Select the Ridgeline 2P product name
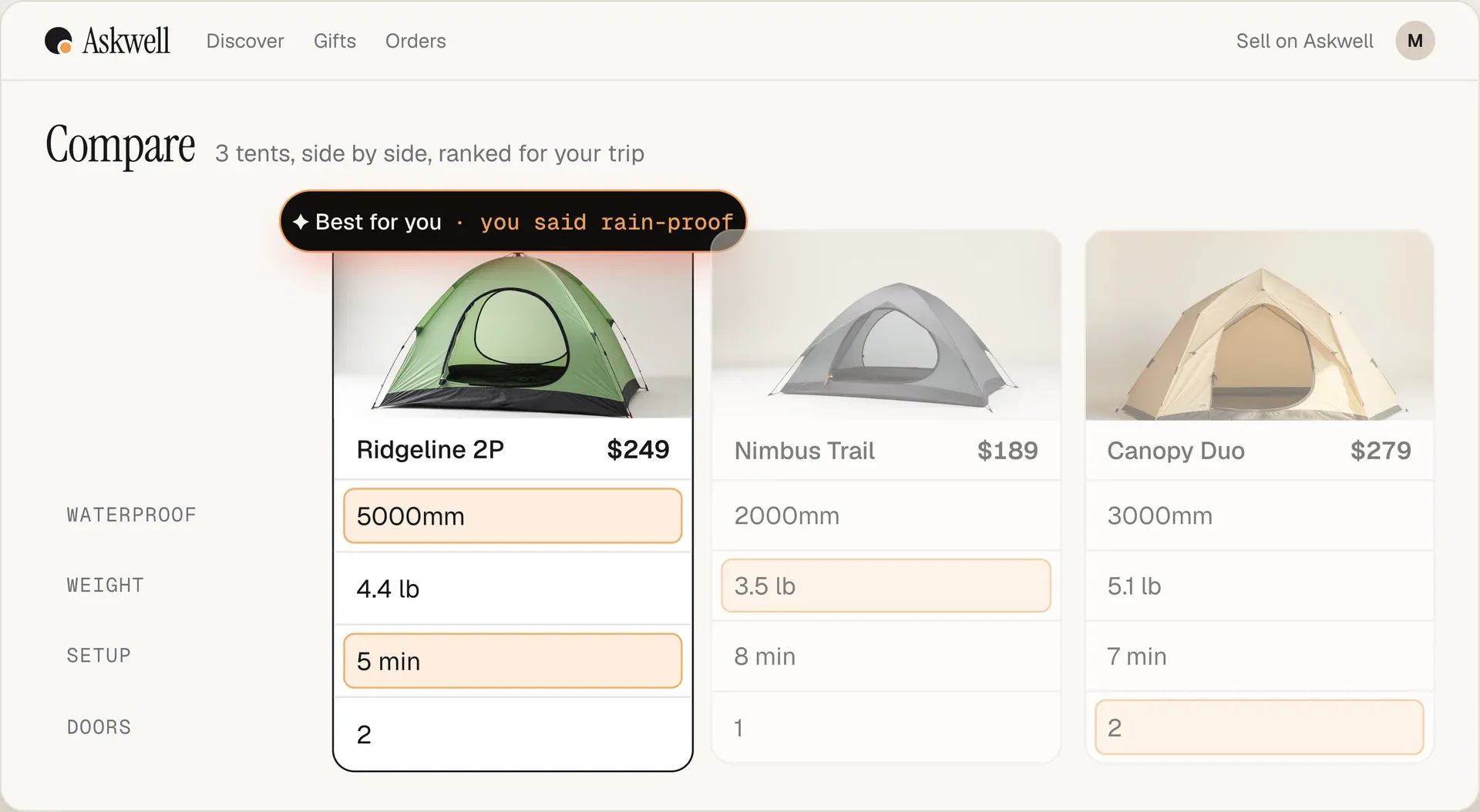 430,449
